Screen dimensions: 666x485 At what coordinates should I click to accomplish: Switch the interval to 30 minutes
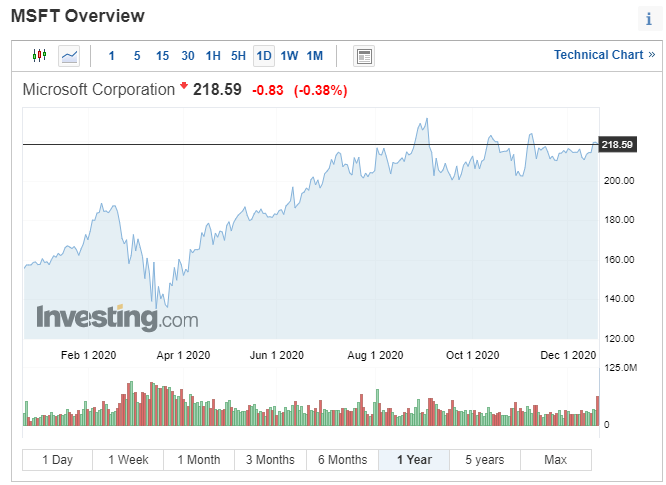188,56
